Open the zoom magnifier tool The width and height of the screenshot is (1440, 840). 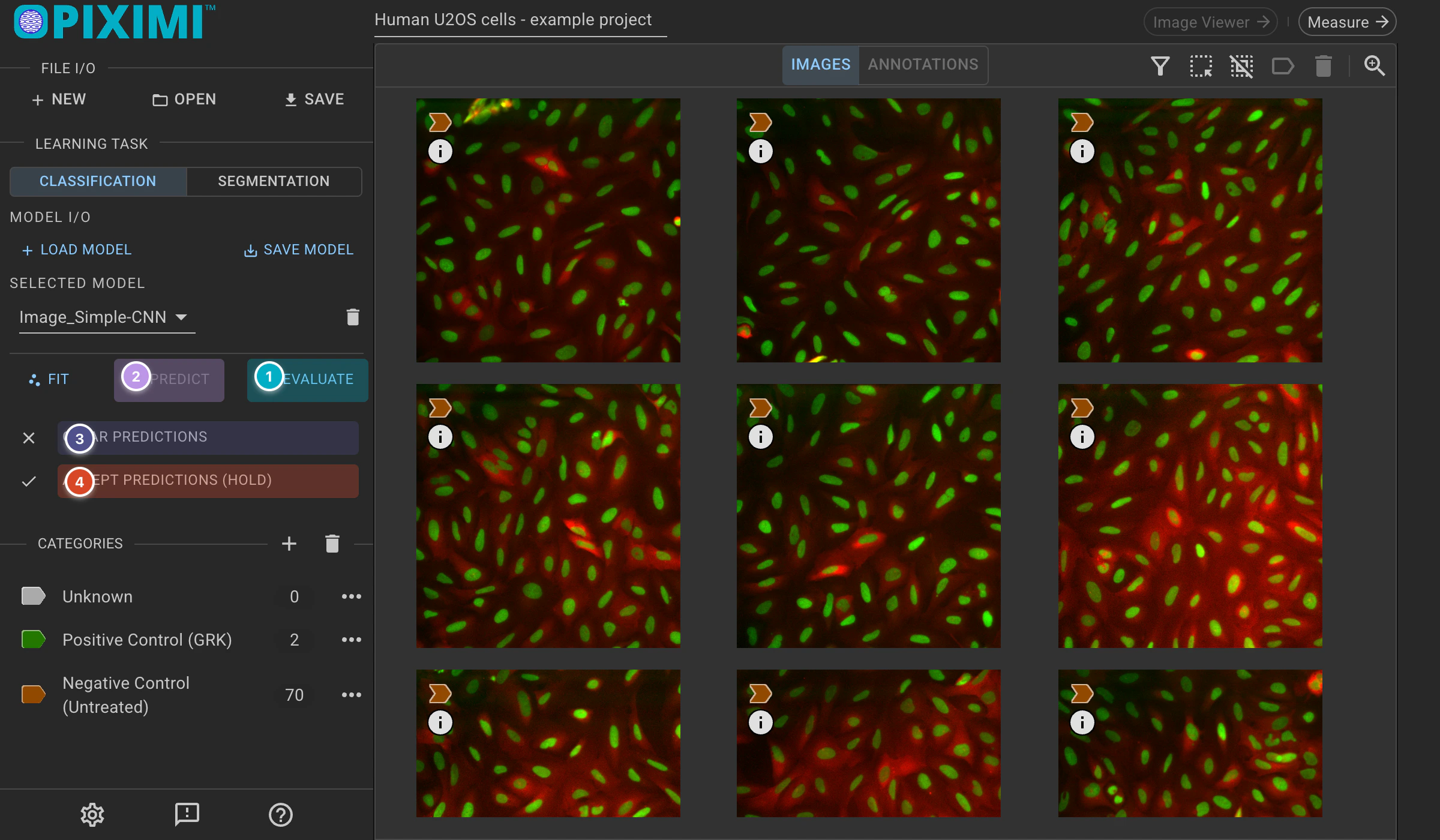1374,65
